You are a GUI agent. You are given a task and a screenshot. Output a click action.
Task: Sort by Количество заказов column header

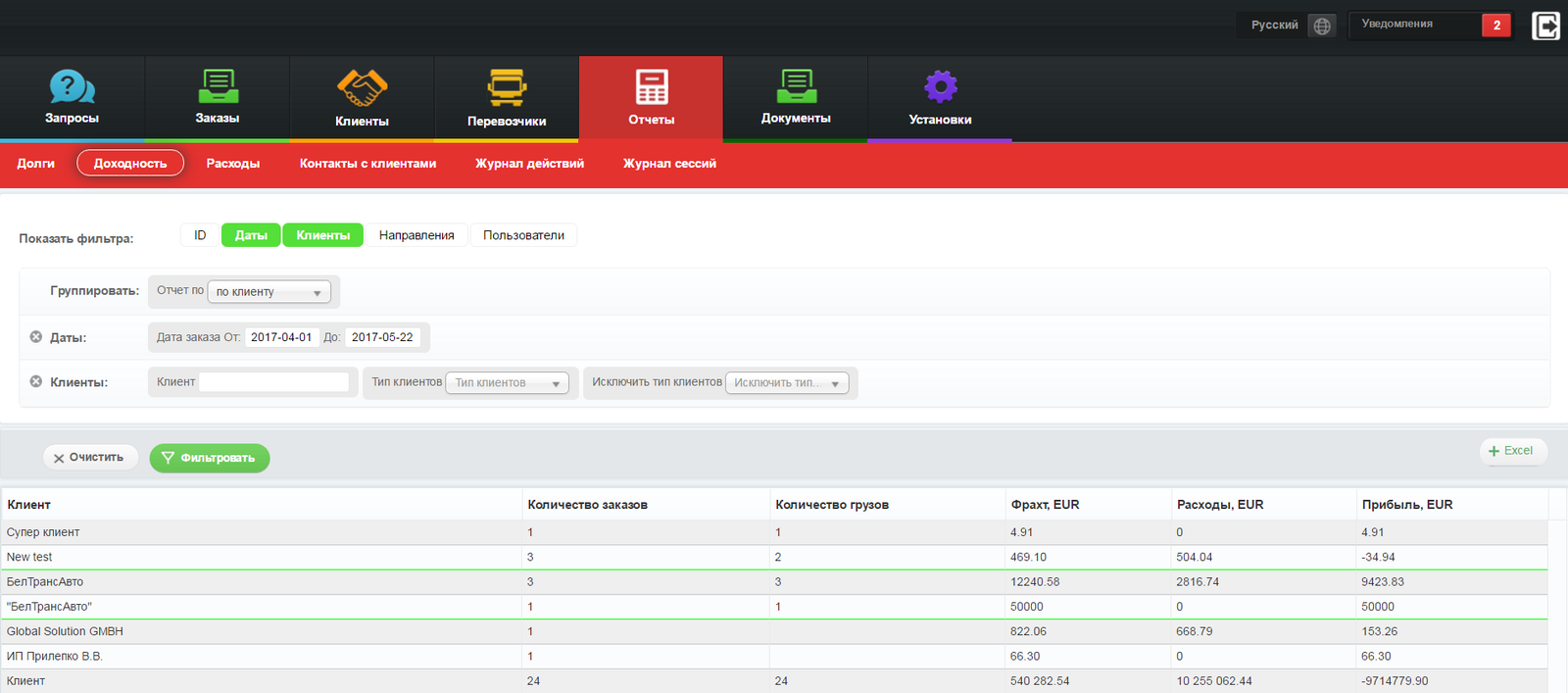click(x=587, y=505)
